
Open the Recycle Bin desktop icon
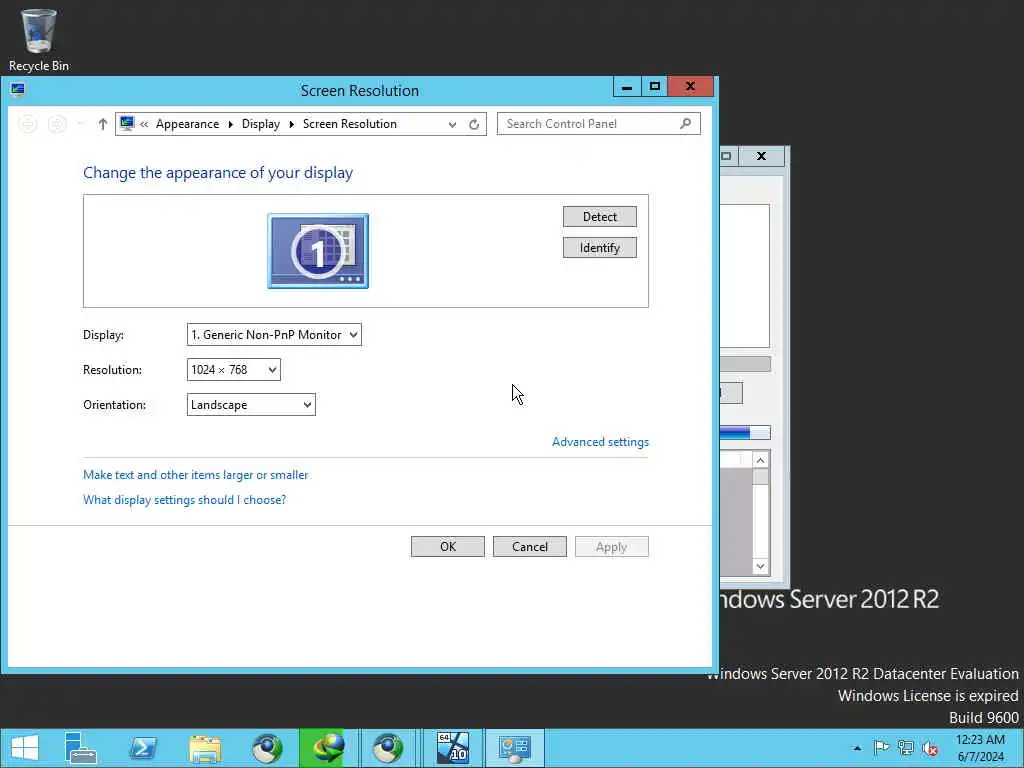39,39
